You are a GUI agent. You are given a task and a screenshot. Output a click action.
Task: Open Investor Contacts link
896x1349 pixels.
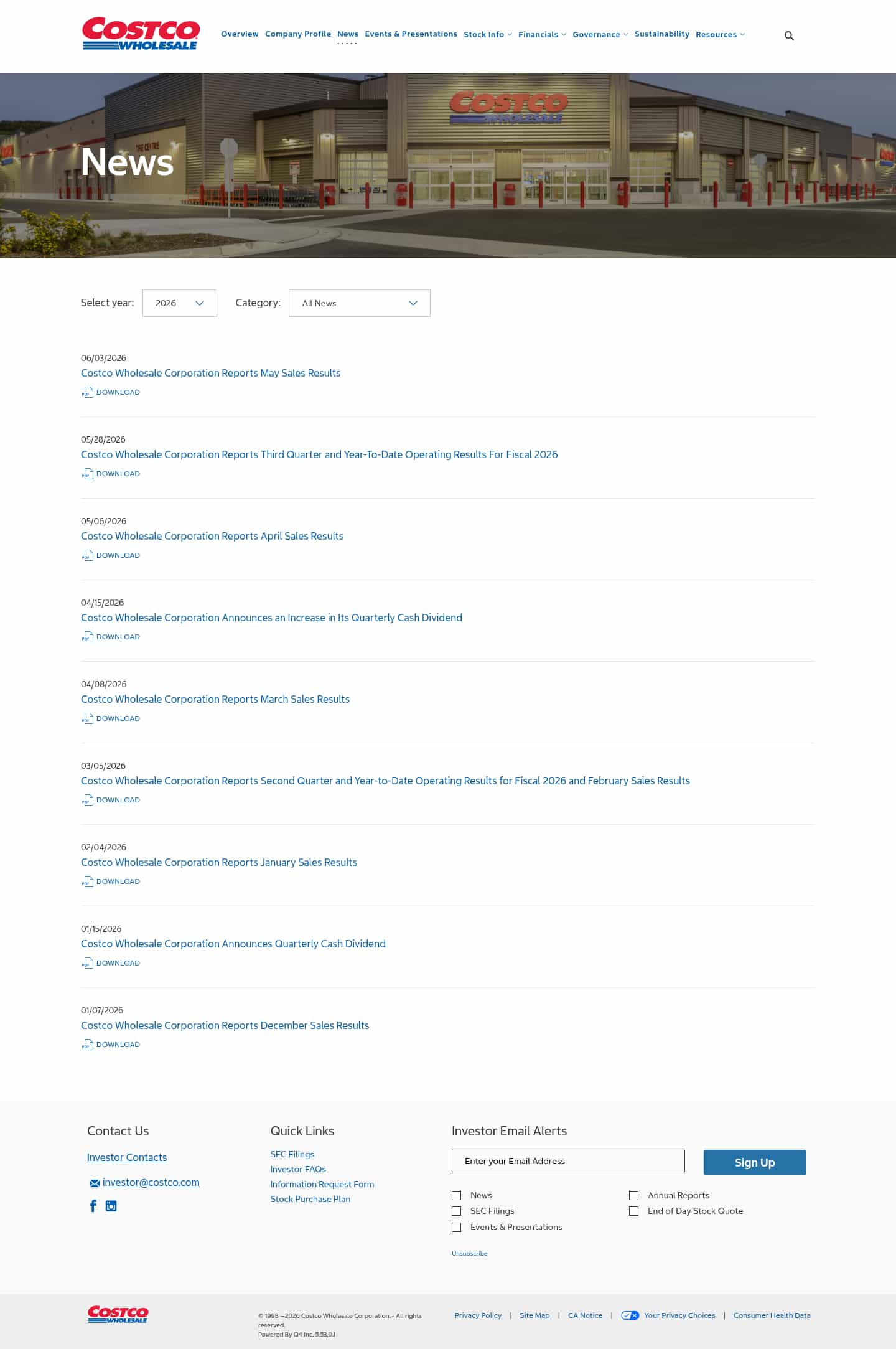(127, 1157)
